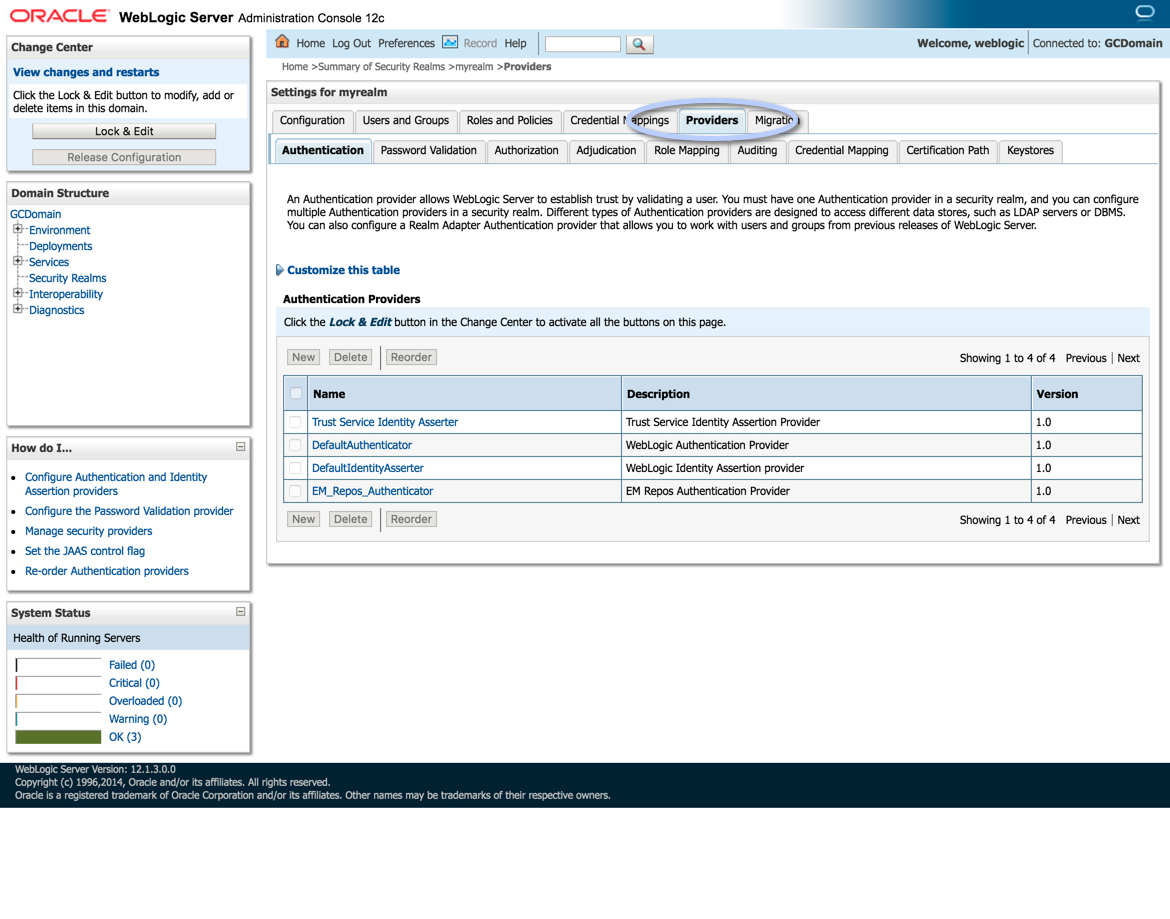Click in the search text field

[x=583, y=44]
